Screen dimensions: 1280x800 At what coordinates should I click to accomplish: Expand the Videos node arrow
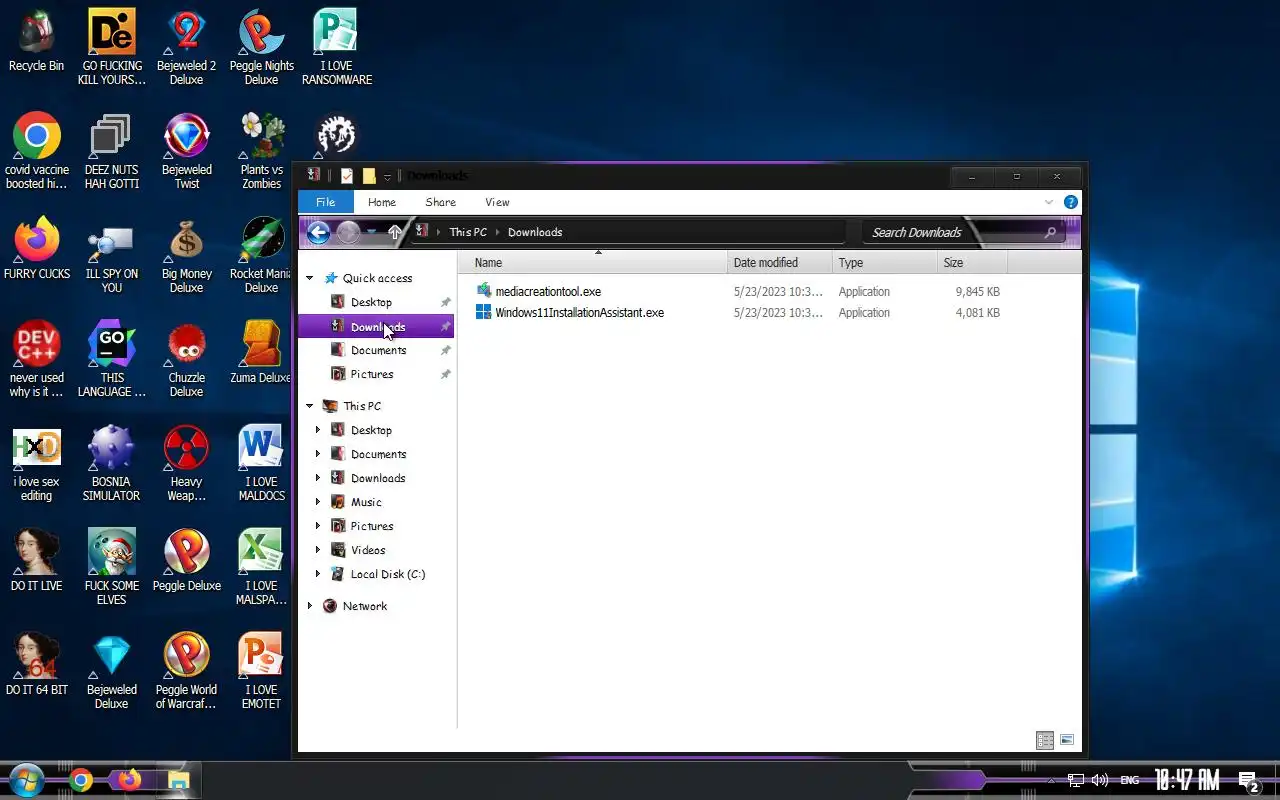318,550
